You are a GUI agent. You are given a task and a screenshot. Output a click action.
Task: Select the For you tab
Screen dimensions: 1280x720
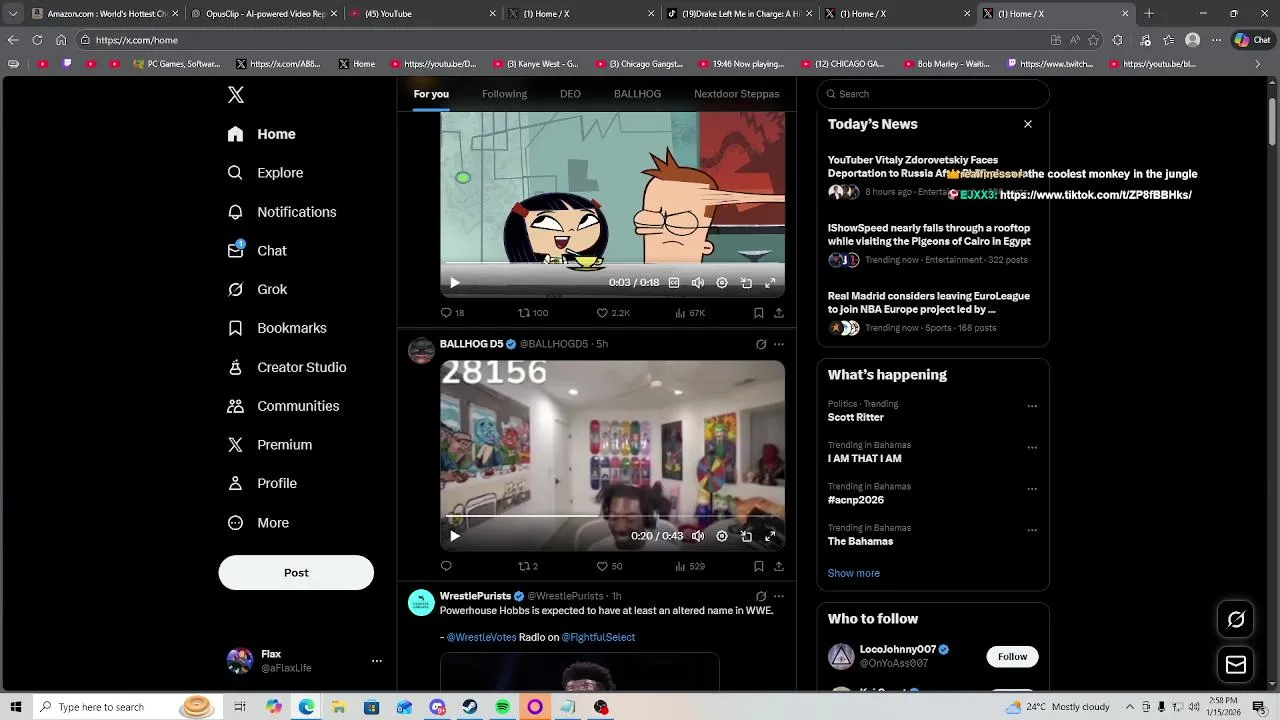pos(431,94)
